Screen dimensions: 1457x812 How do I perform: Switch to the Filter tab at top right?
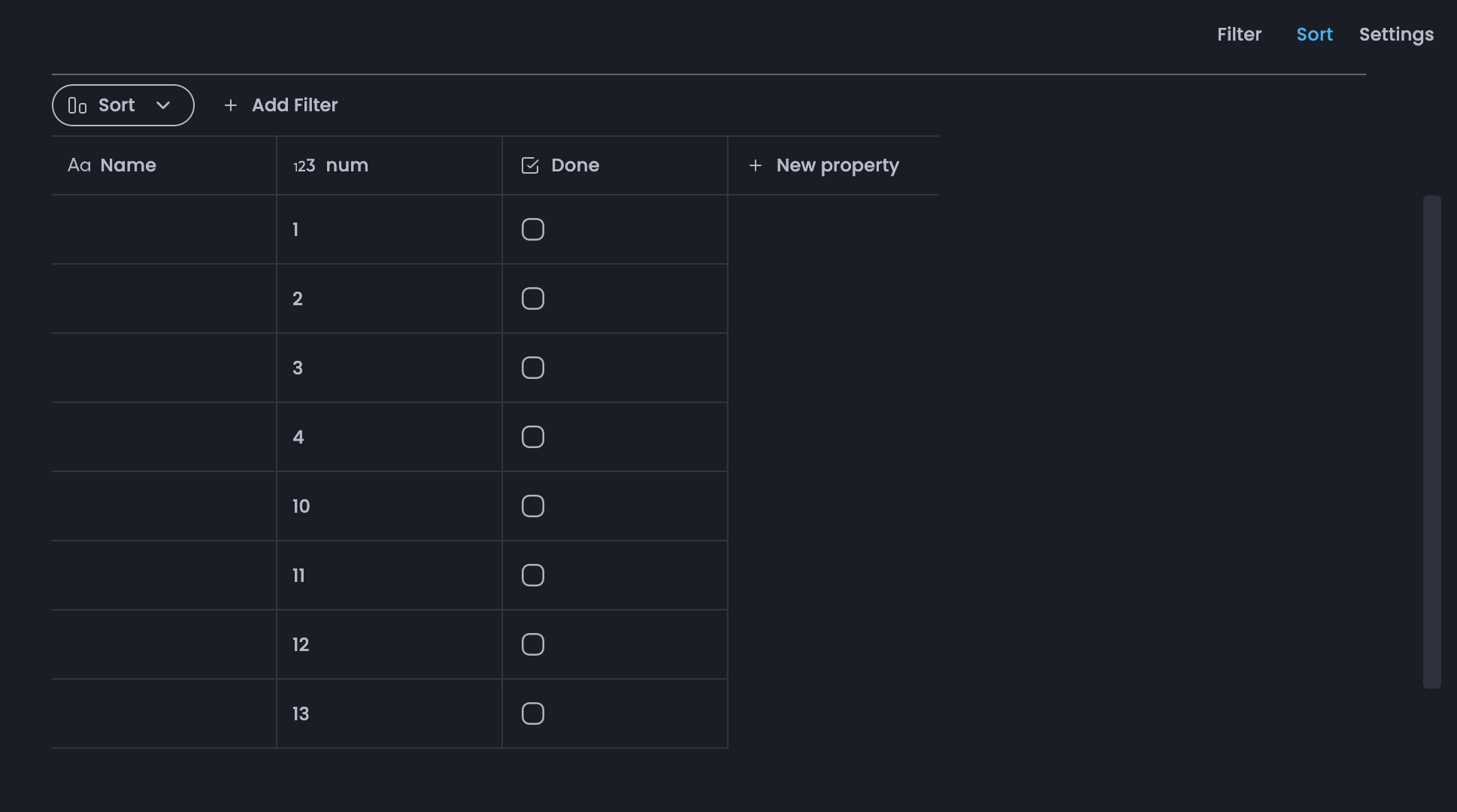coord(1239,34)
